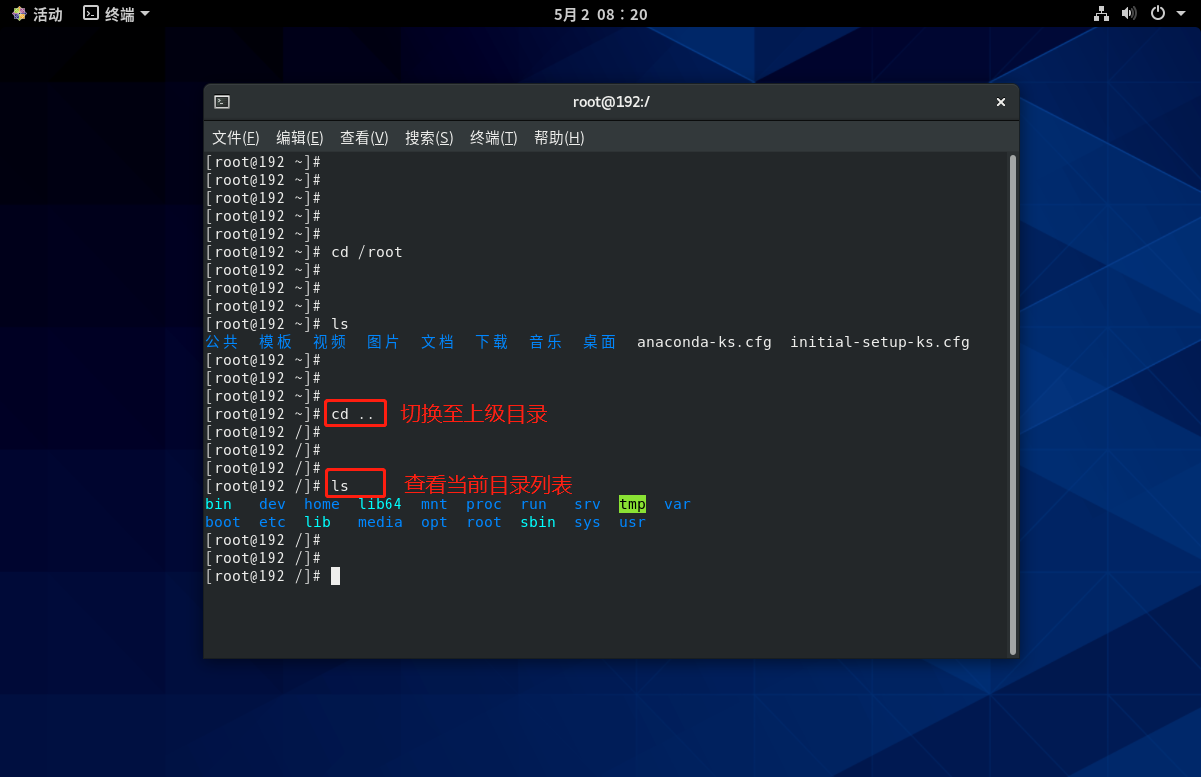
Task: Click the anaconda-ks.cfg filename in output
Action: click(704, 342)
